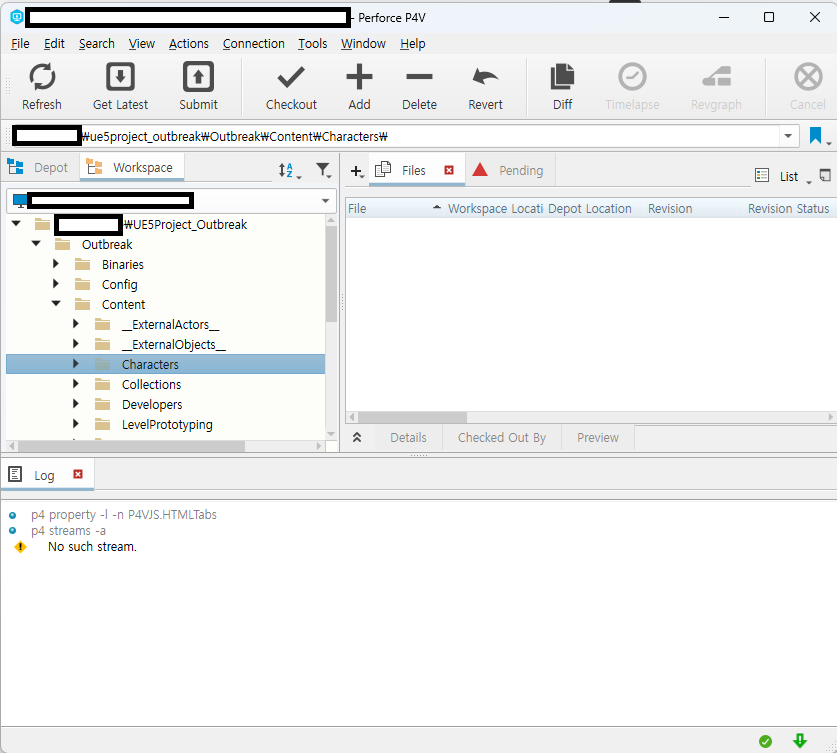This screenshot has width=837, height=753.
Task: Click the Revert arrow icon
Action: point(485,77)
